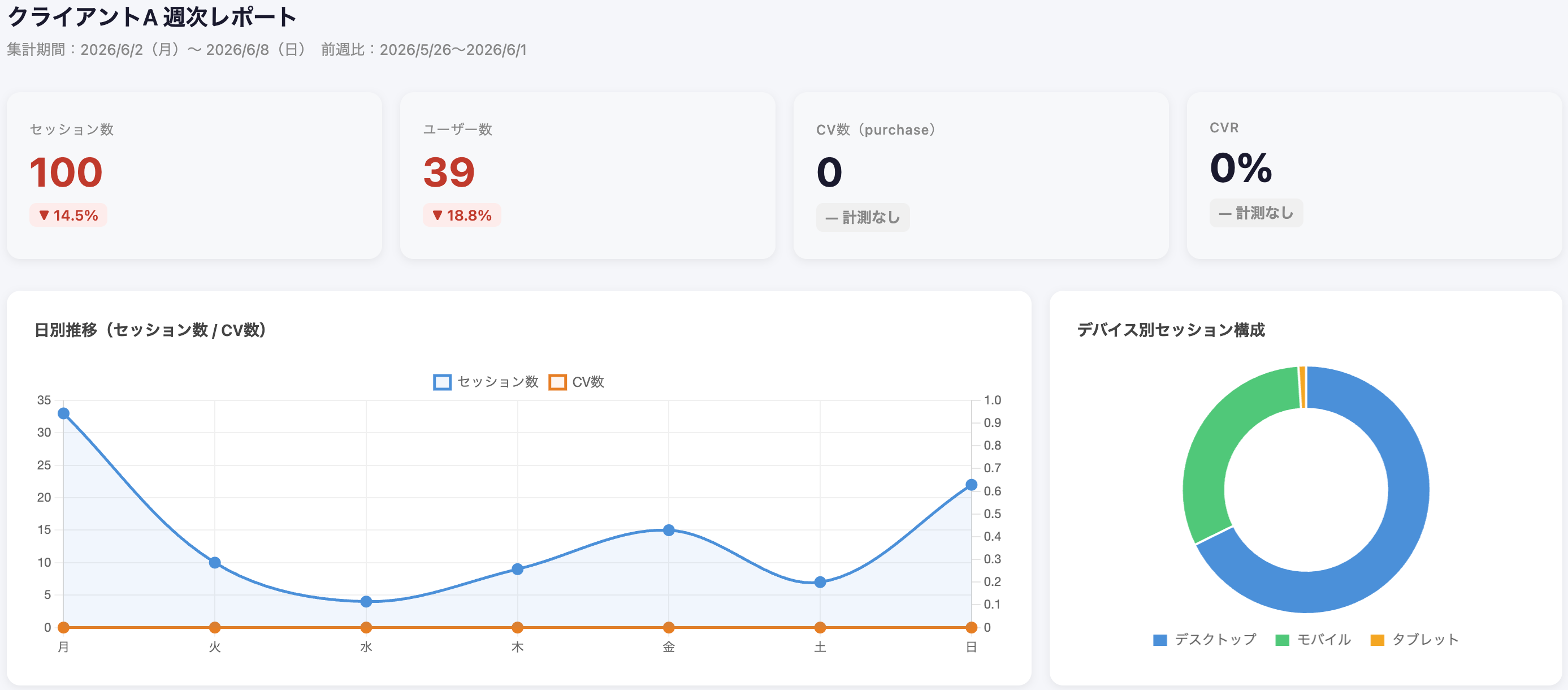1568x690 pixels.
Task: Click the Tuesday (火) session data point
Action: coord(215,563)
